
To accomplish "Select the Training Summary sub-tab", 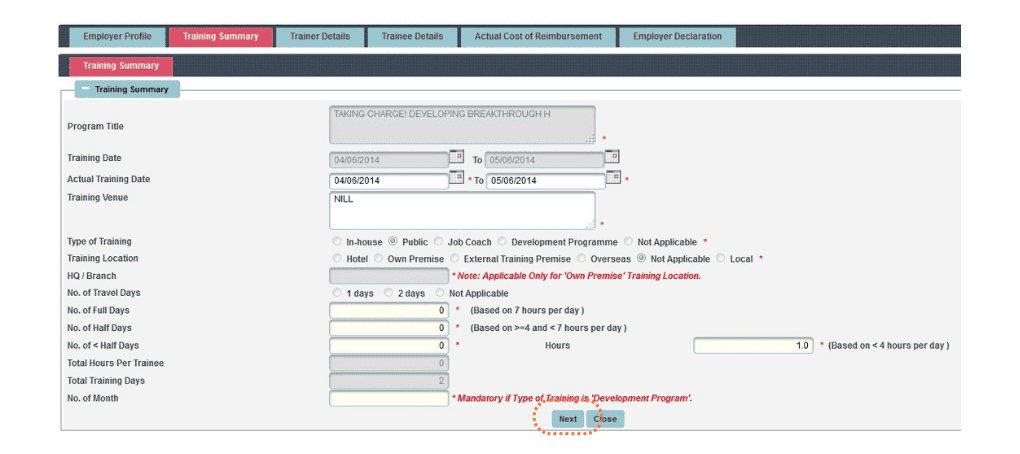I will pos(121,66).
